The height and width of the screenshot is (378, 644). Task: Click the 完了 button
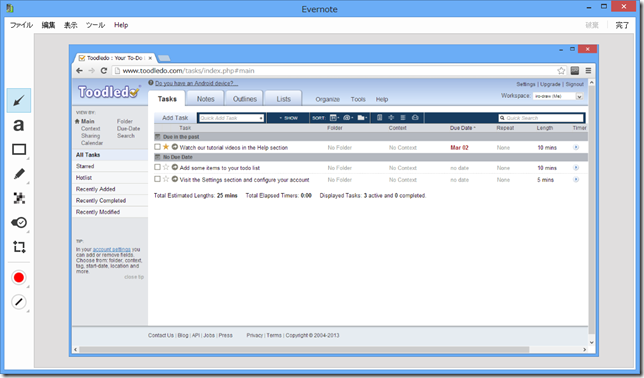click(622, 25)
